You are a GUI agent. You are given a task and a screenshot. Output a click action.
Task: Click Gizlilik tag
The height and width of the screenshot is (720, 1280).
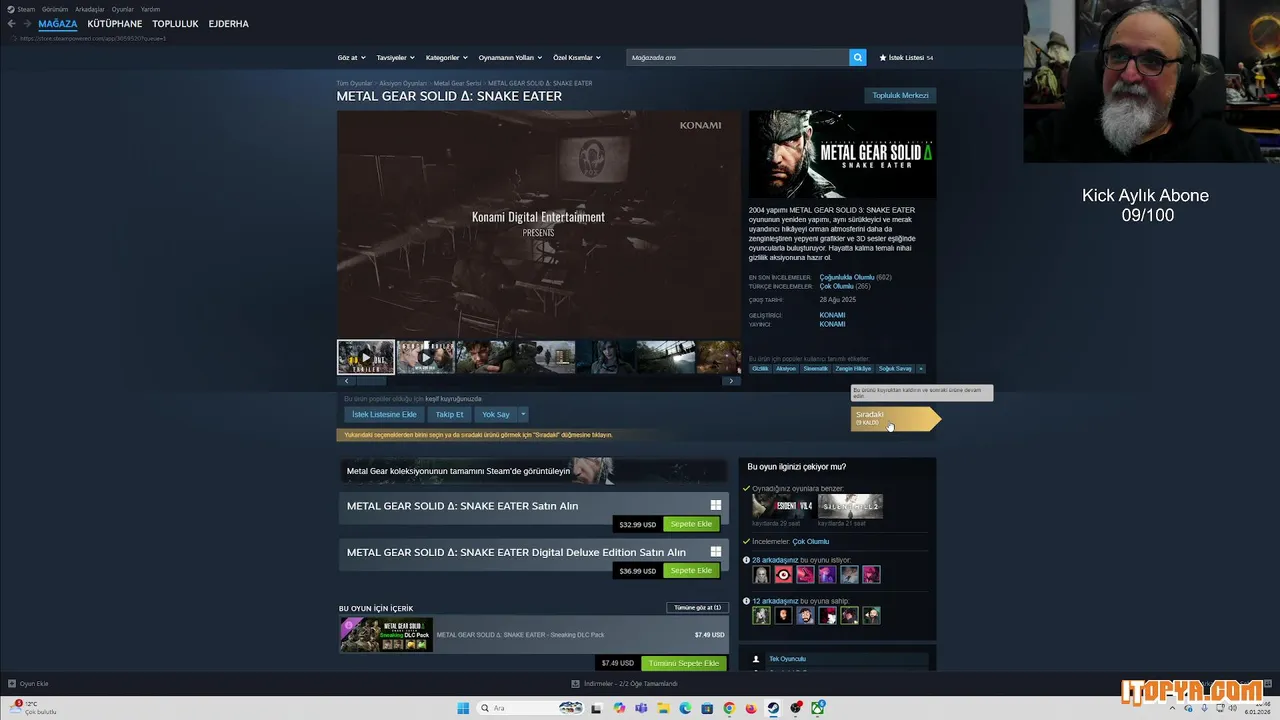point(761,368)
